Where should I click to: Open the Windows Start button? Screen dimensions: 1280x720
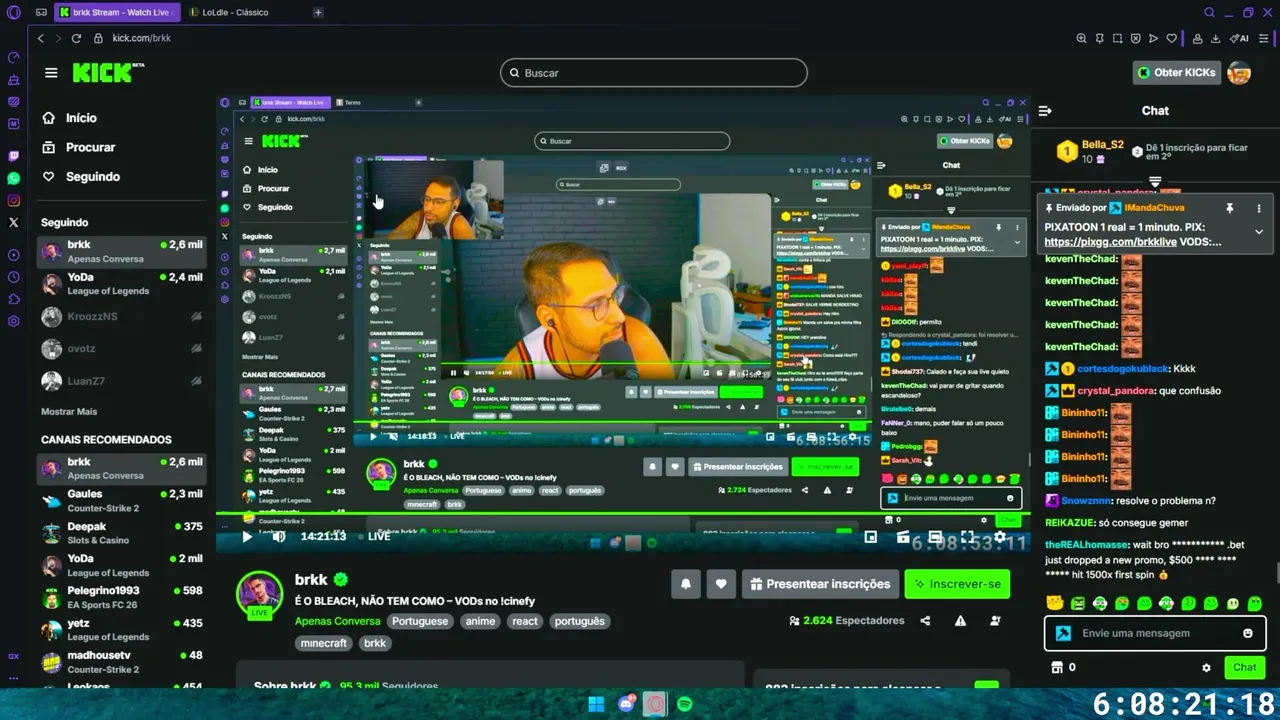click(x=596, y=704)
